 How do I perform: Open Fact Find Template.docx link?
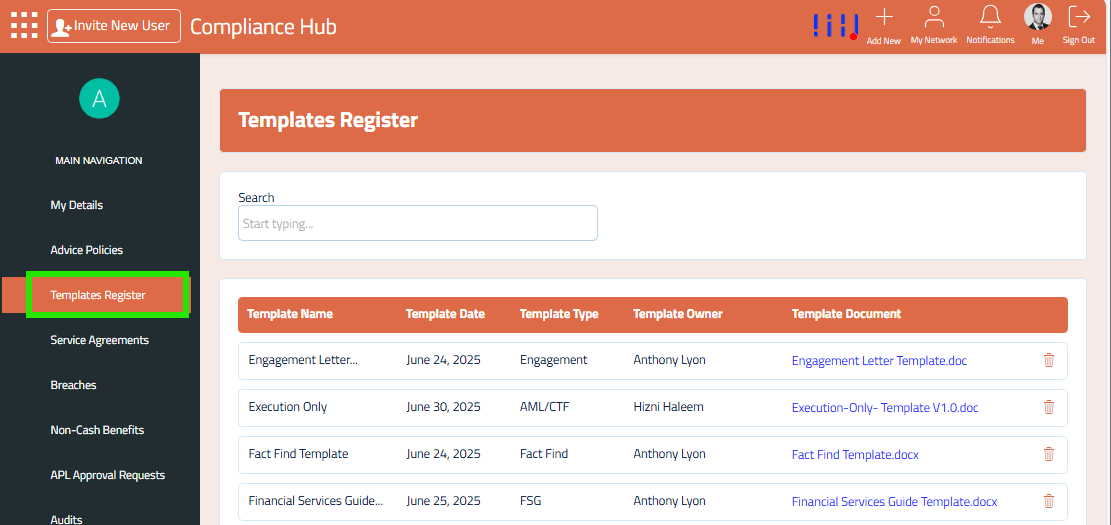coord(855,455)
